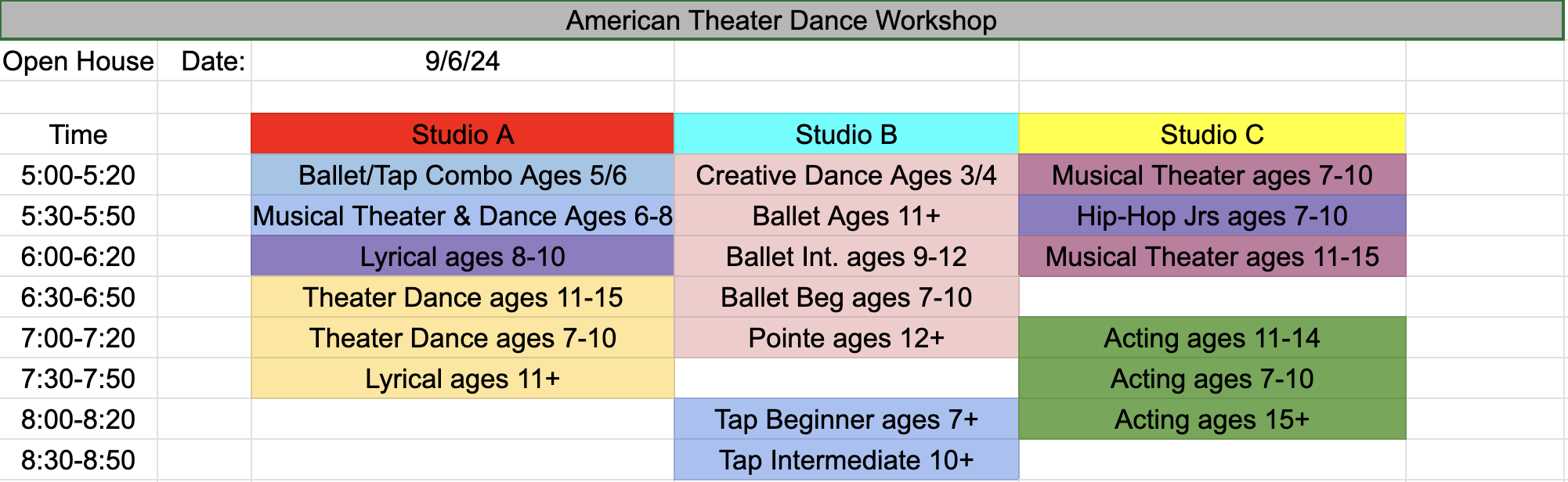Image resolution: width=1568 pixels, height=482 pixels.
Task: Click the 6:30-6:50 time slot cell
Action: [x=78, y=297]
